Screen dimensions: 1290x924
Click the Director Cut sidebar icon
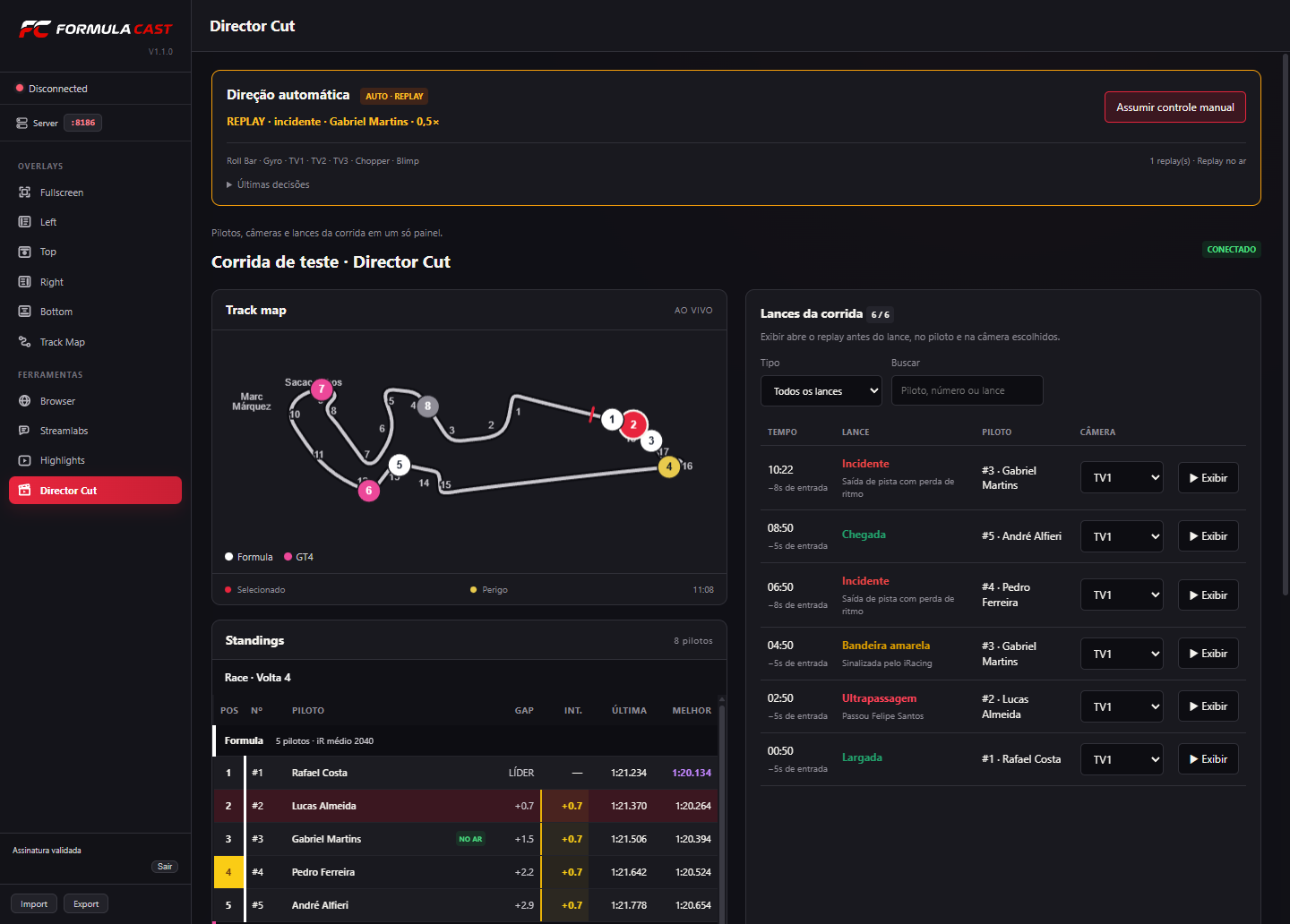click(x=24, y=491)
